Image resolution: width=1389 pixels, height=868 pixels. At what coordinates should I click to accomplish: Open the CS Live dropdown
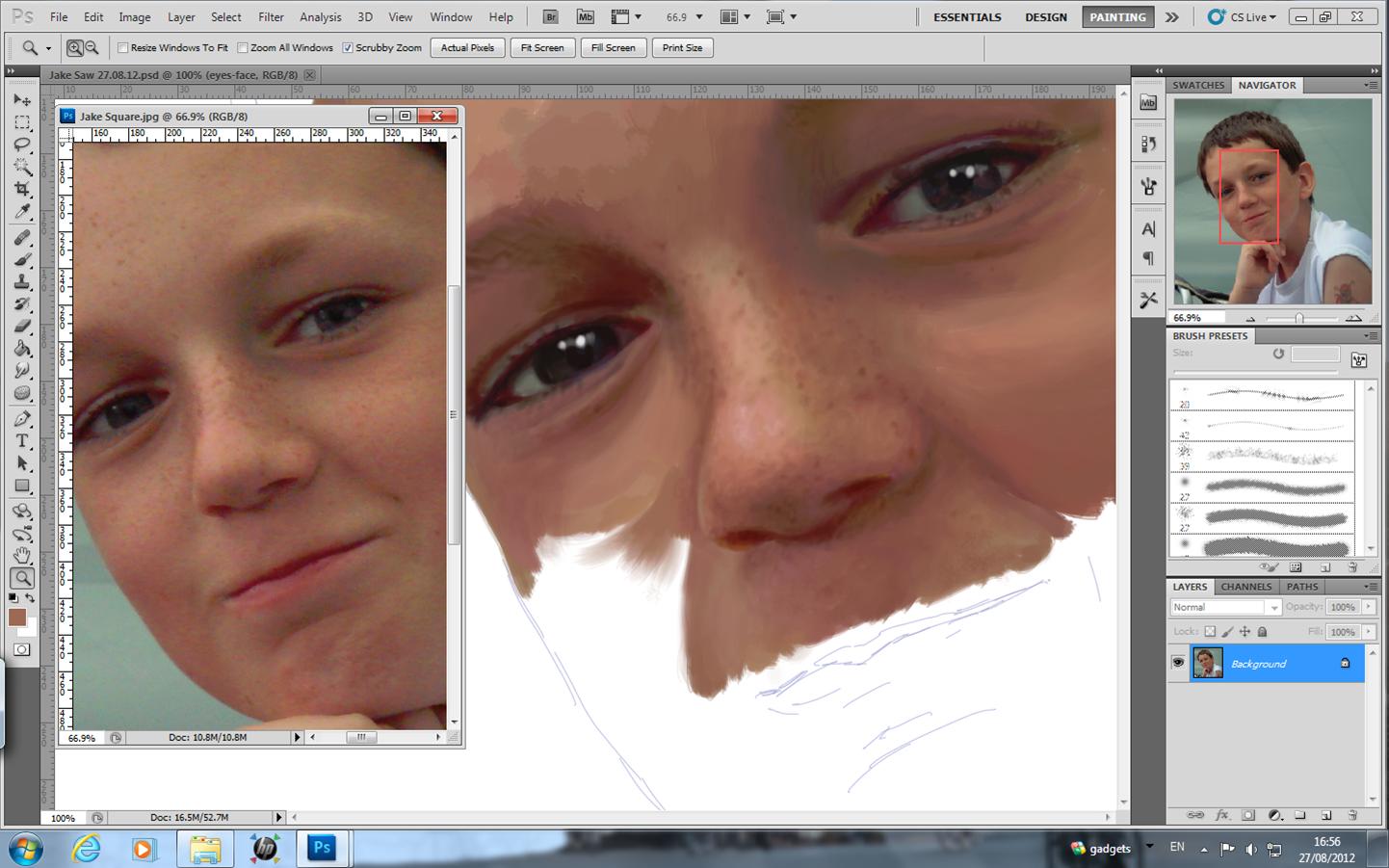click(1243, 17)
